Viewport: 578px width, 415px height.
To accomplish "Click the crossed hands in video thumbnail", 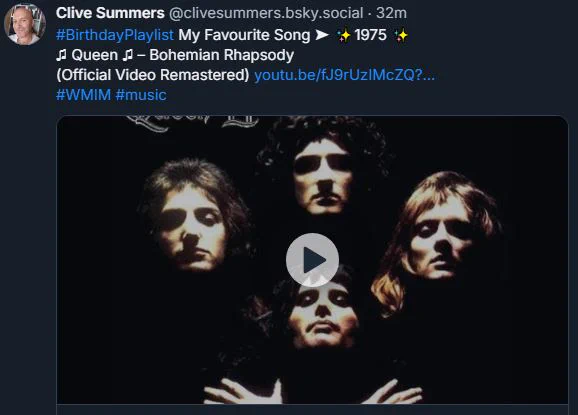I will 313,392.
